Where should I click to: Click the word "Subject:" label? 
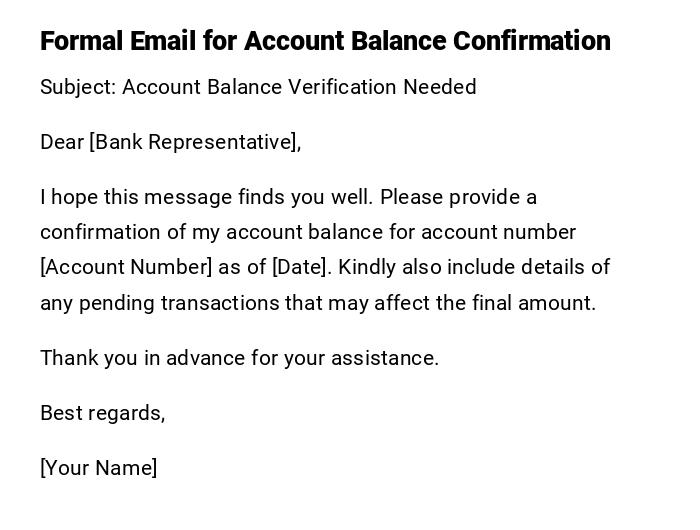pyautogui.click(x=78, y=87)
